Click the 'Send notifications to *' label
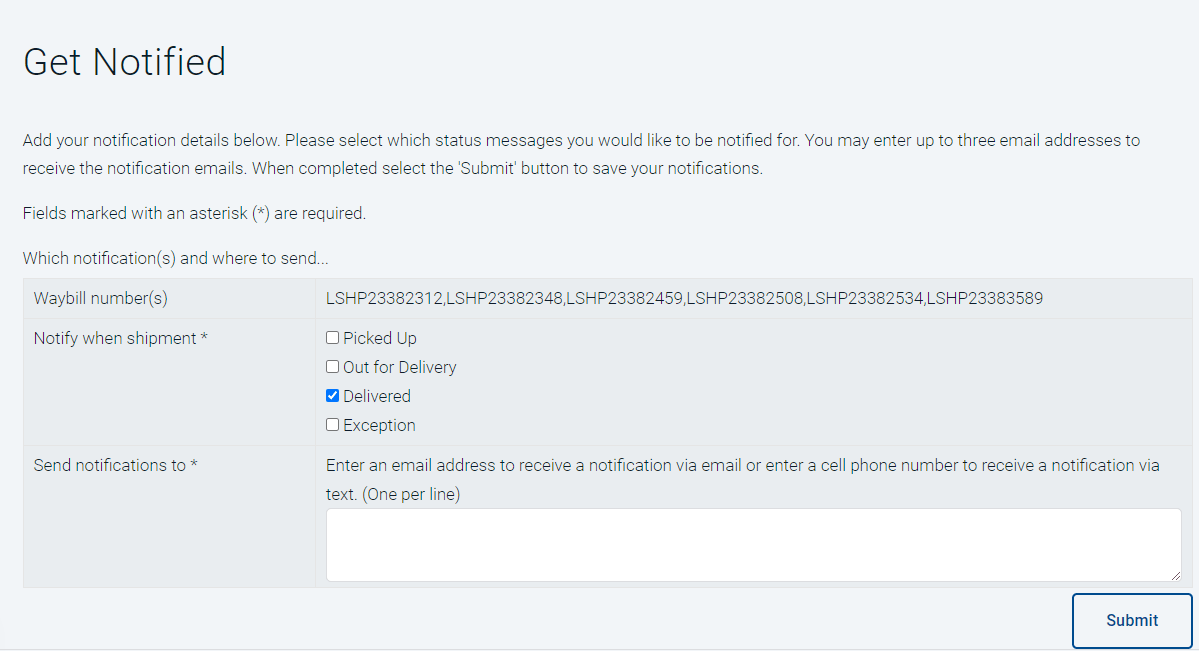Viewport: 1199px width, 651px height. tap(115, 465)
